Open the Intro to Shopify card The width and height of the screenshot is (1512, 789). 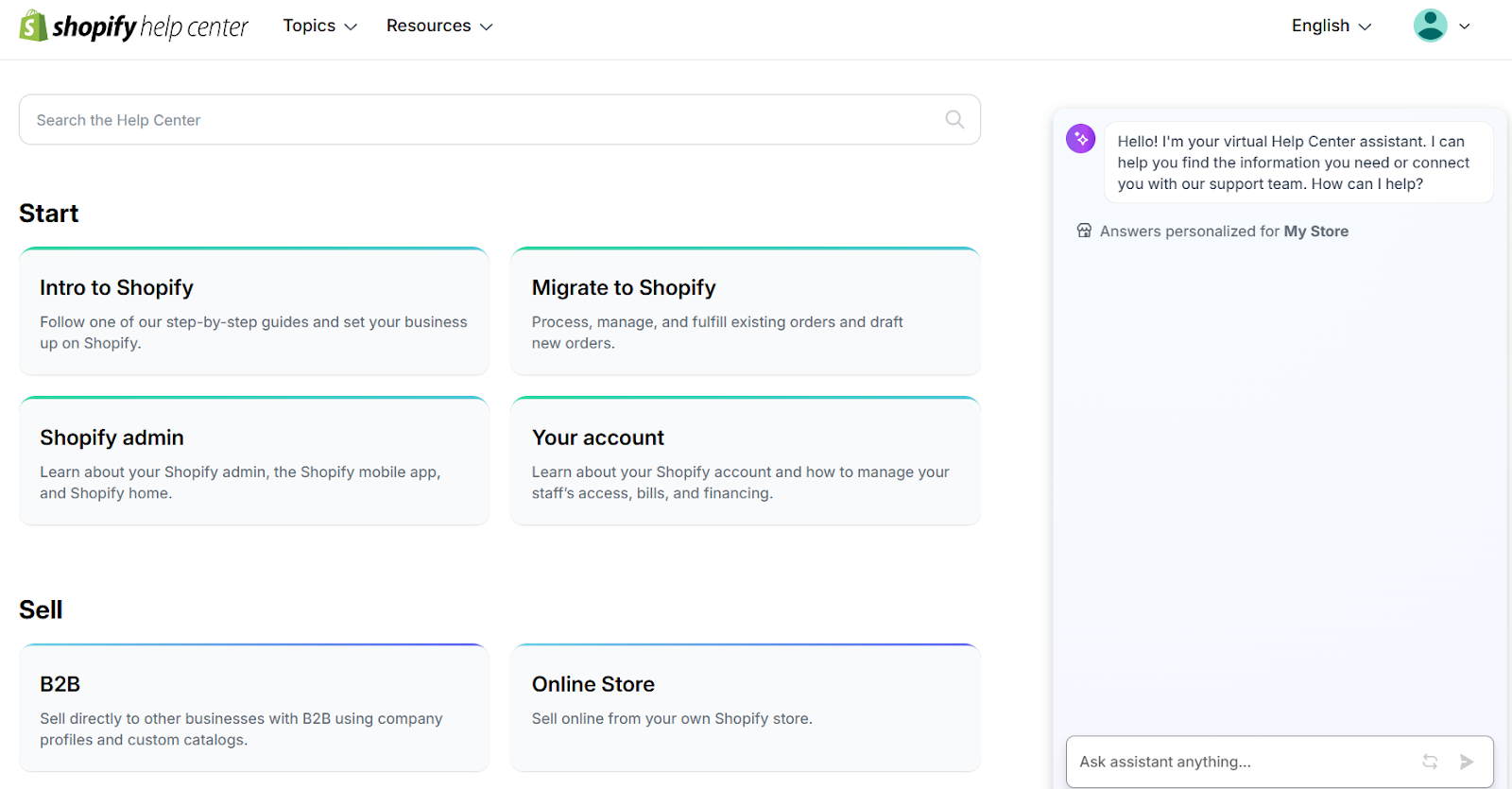click(x=254, y=311)
